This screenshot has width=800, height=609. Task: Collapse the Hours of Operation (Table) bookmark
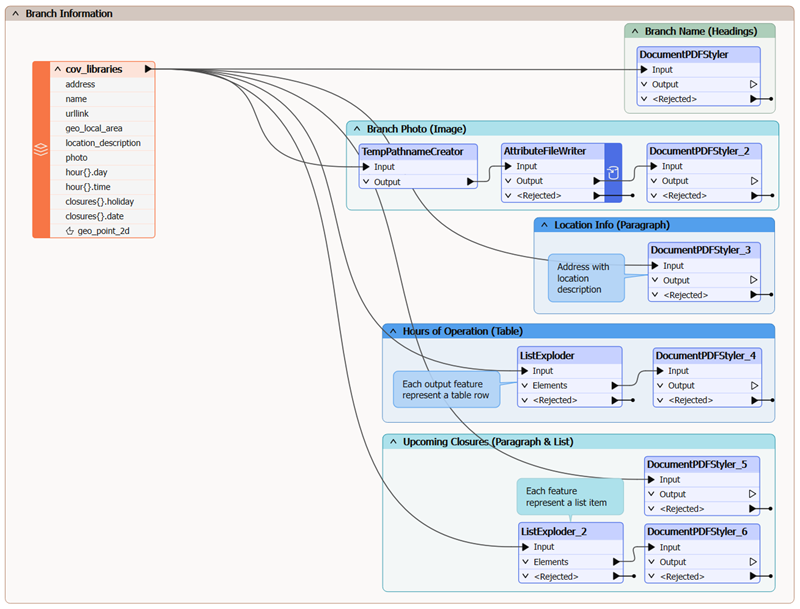click(393, 331)
